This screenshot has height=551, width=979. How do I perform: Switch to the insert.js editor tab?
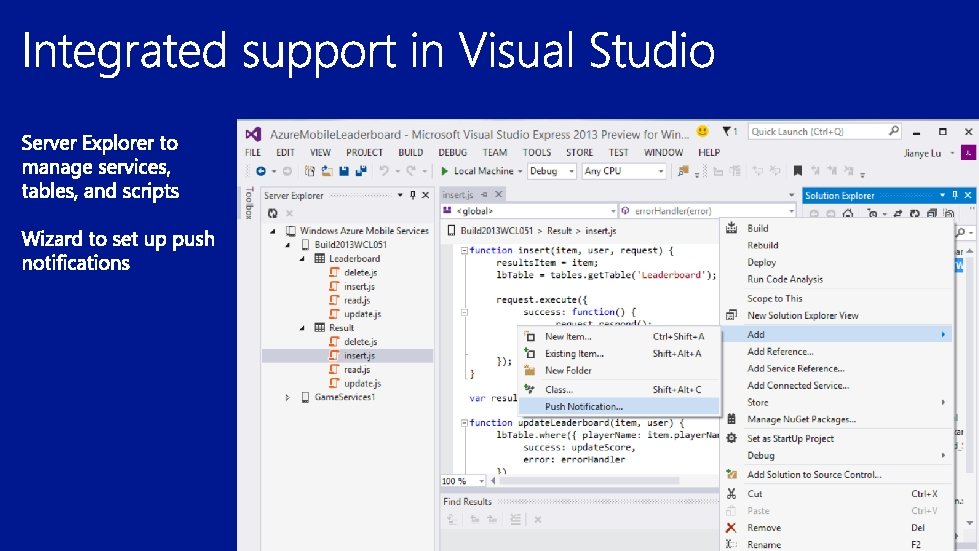coord(458,195)
